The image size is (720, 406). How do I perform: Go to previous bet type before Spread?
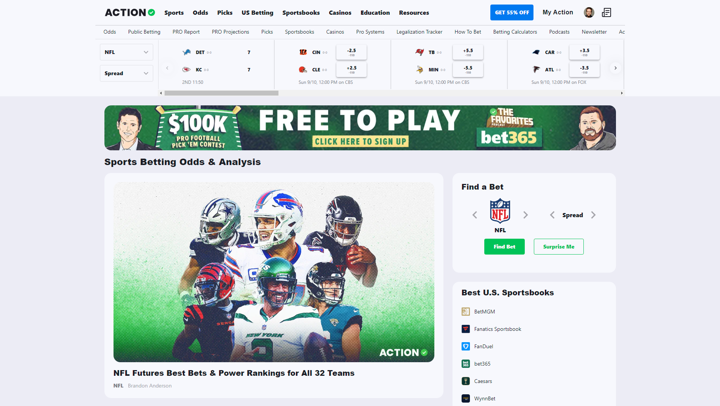coord(552,215)
